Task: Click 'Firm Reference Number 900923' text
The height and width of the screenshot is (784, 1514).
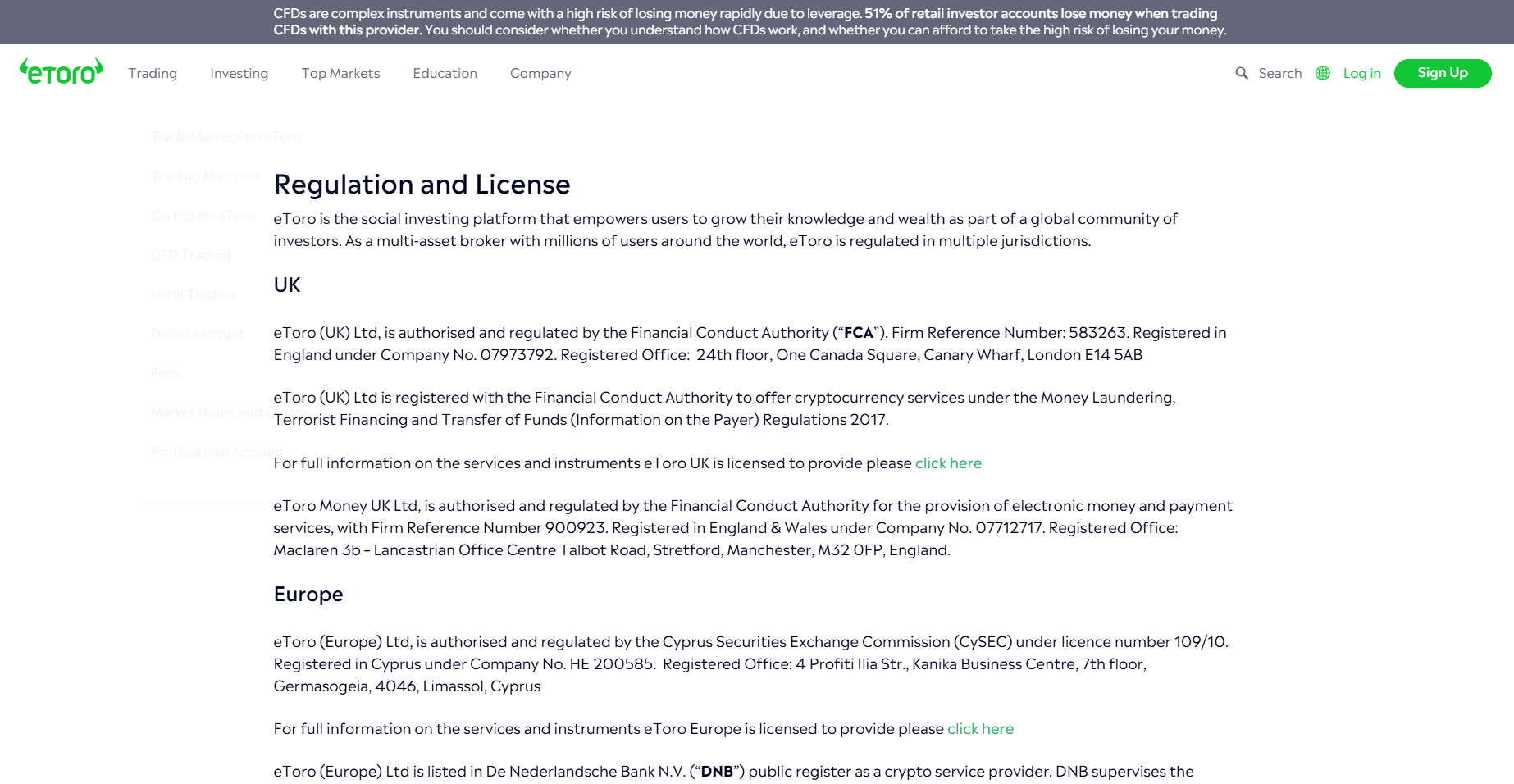Action: (x=489, y=528)
